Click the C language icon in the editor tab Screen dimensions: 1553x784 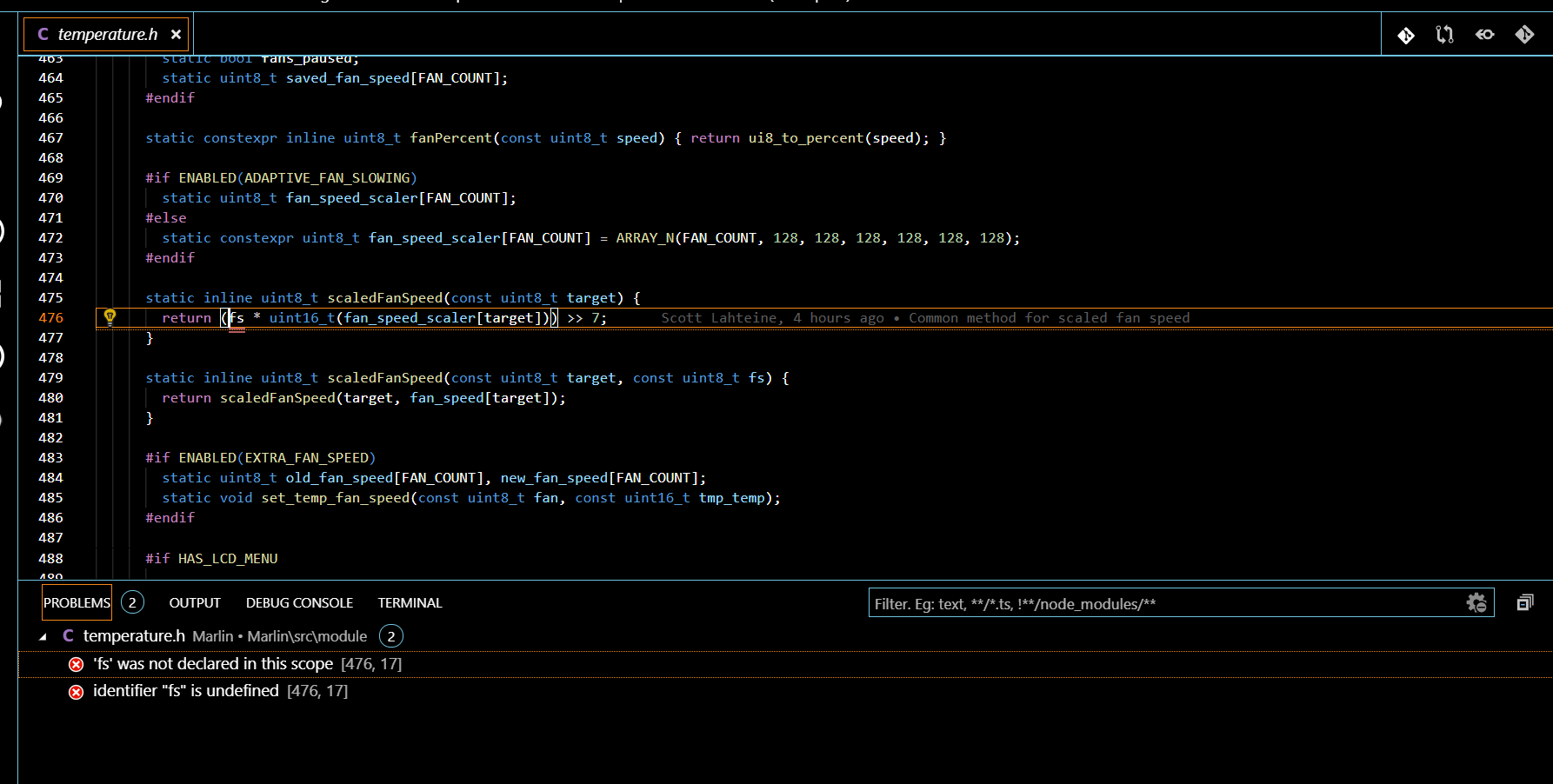pyautogui.click(x=43, y=35)
